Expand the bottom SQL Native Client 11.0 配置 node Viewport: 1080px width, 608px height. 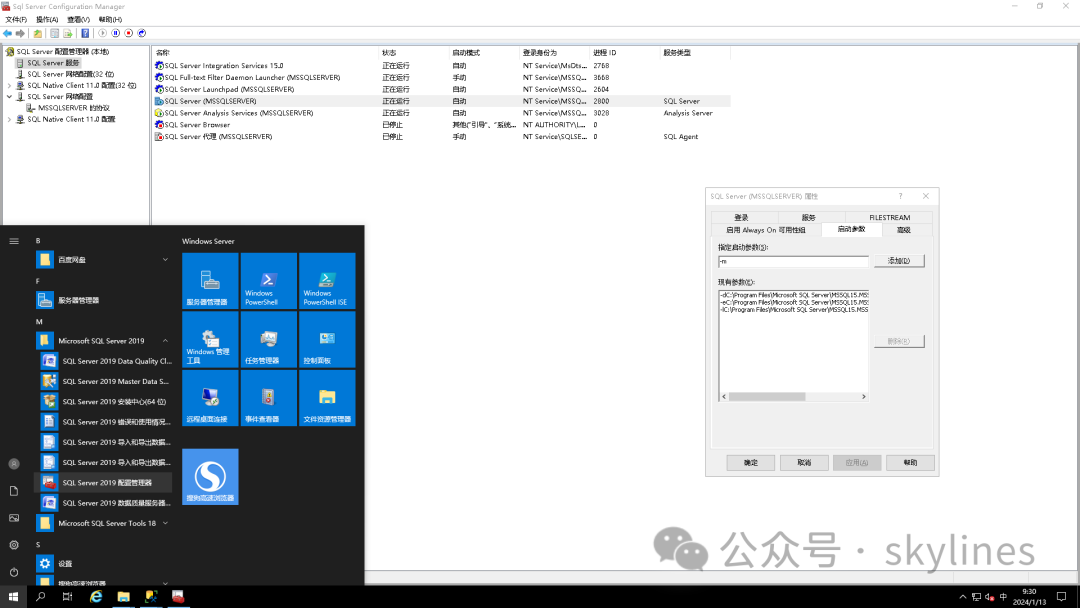(10, 119)
